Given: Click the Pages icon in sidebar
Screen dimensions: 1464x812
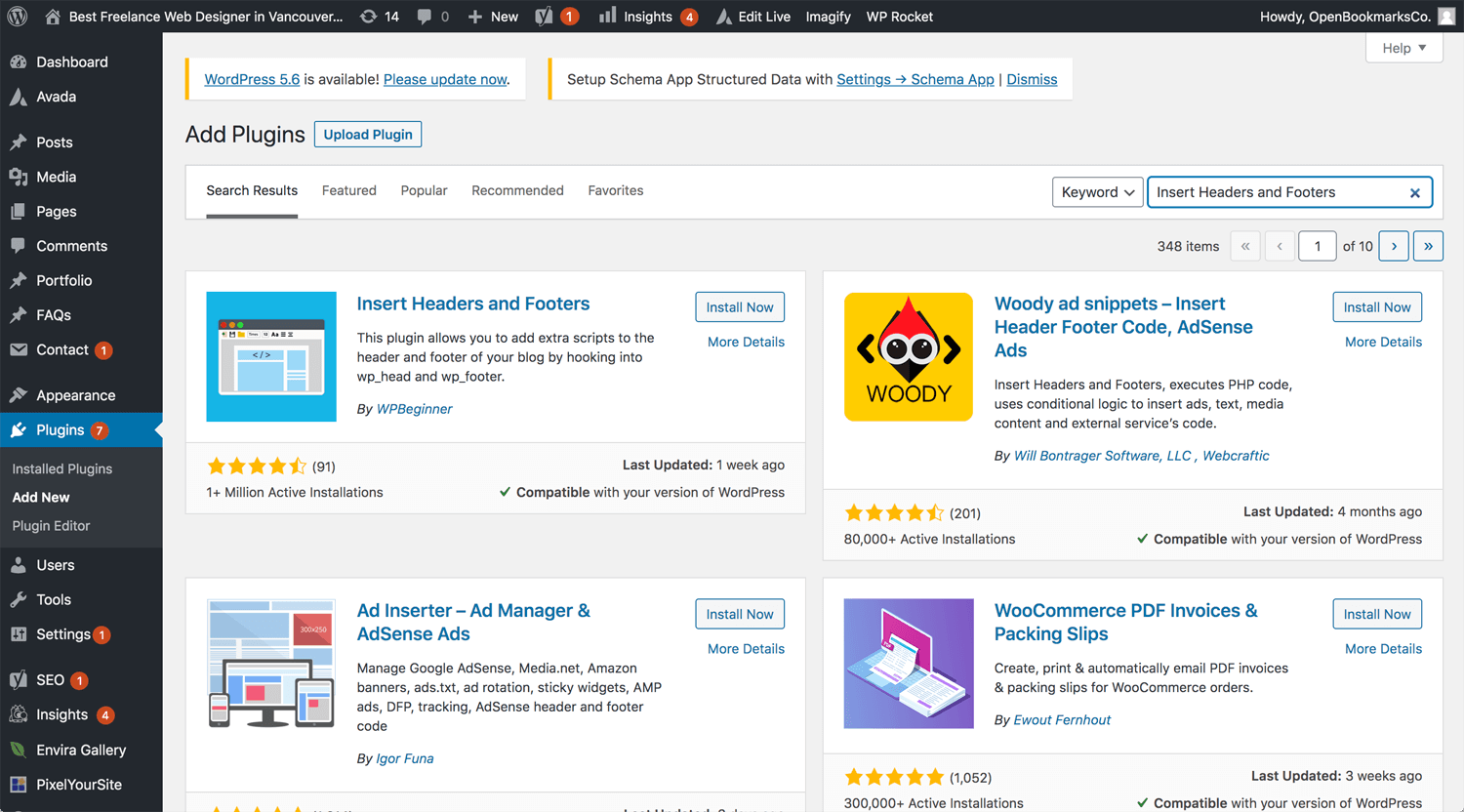Looking at the screenshot, I should tap(19, 212).
